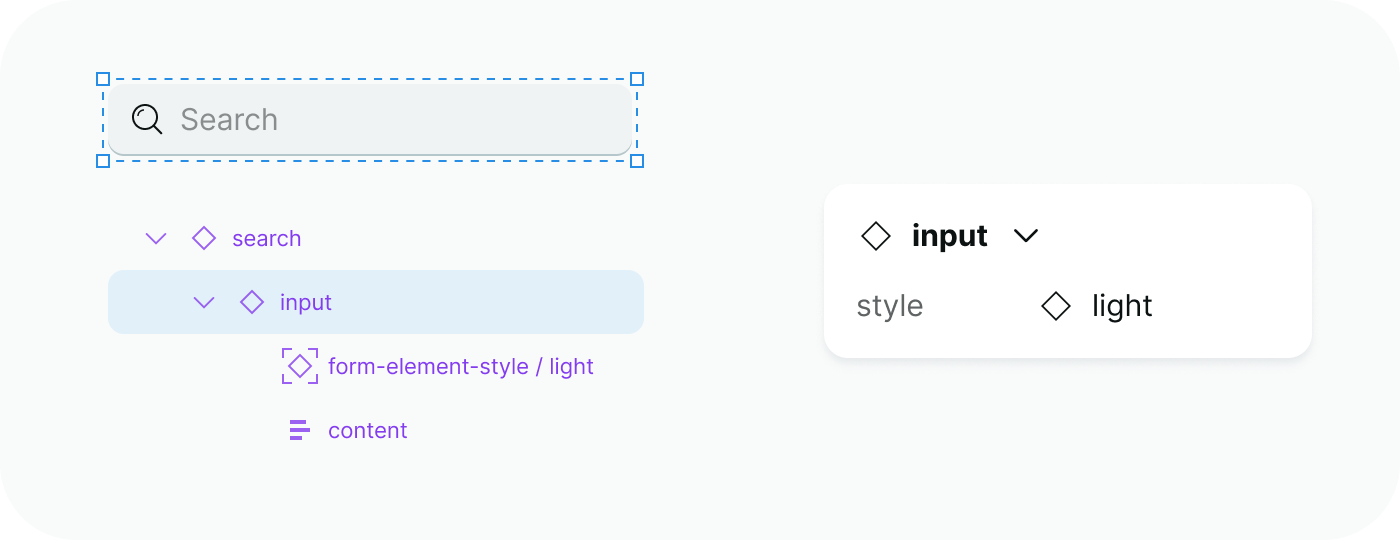This screenshot has width=1400, height=540.
Task: Collapse the search layer chevron
Action: pyautogui.click(x=156, y=238)
